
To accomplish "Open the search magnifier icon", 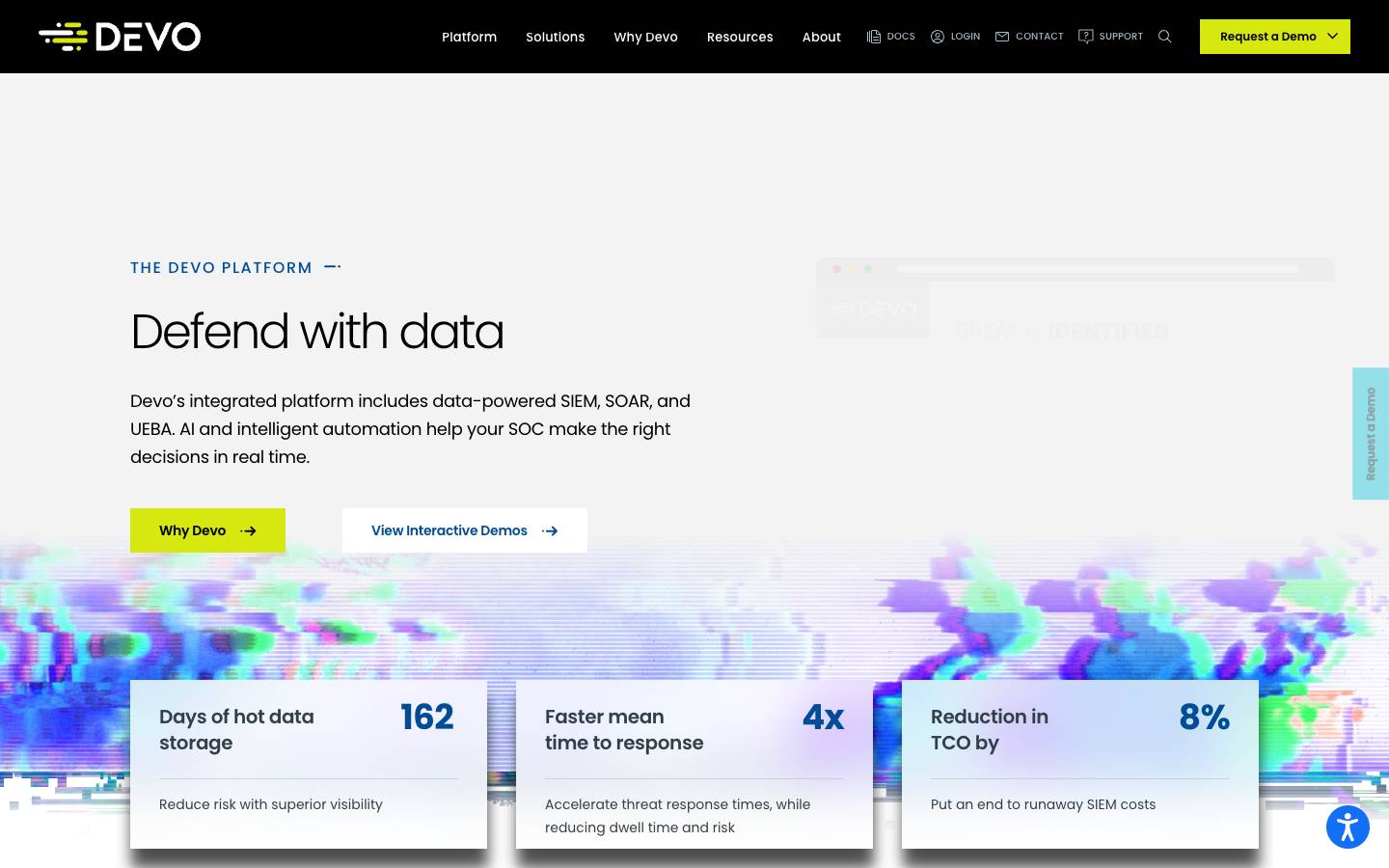I will [1165, 37].
